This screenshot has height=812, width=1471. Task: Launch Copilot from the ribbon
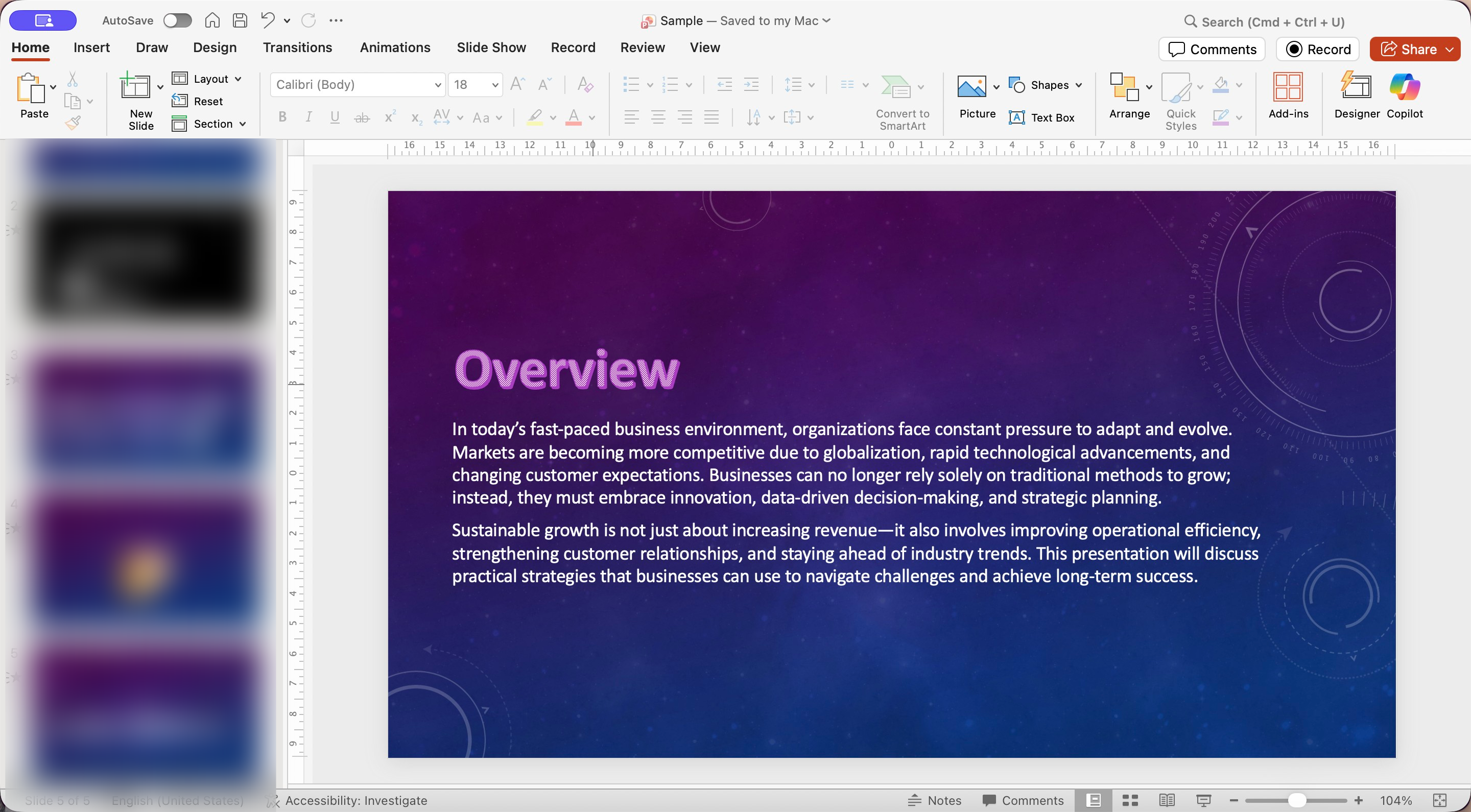[x=1404, y=95]
